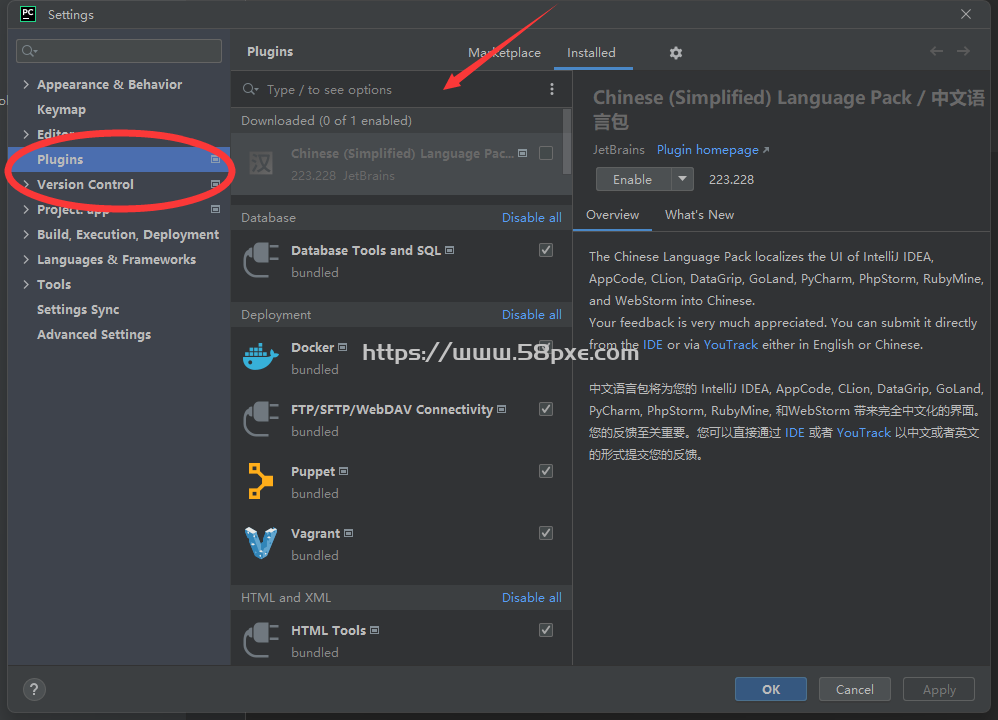Expand Build, Execution, Deployment settings

pyautogui.click(x=26, y=234)
